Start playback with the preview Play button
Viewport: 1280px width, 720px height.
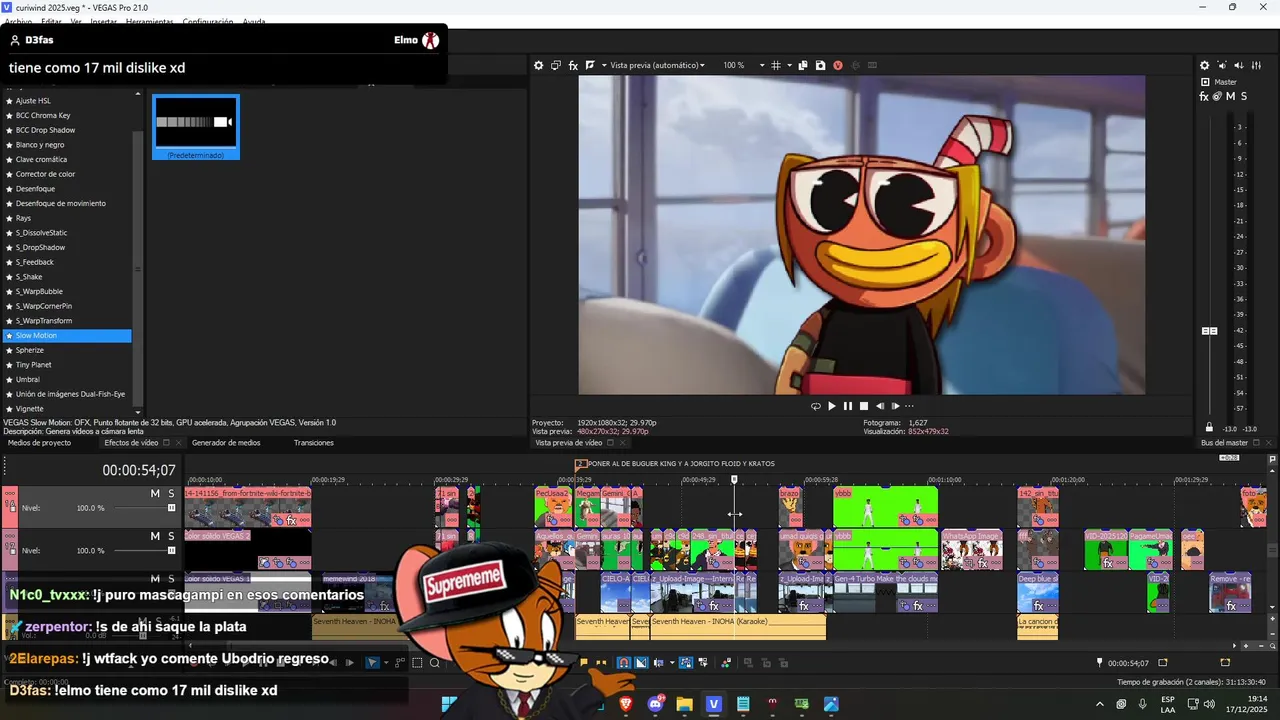coord(832,406)
